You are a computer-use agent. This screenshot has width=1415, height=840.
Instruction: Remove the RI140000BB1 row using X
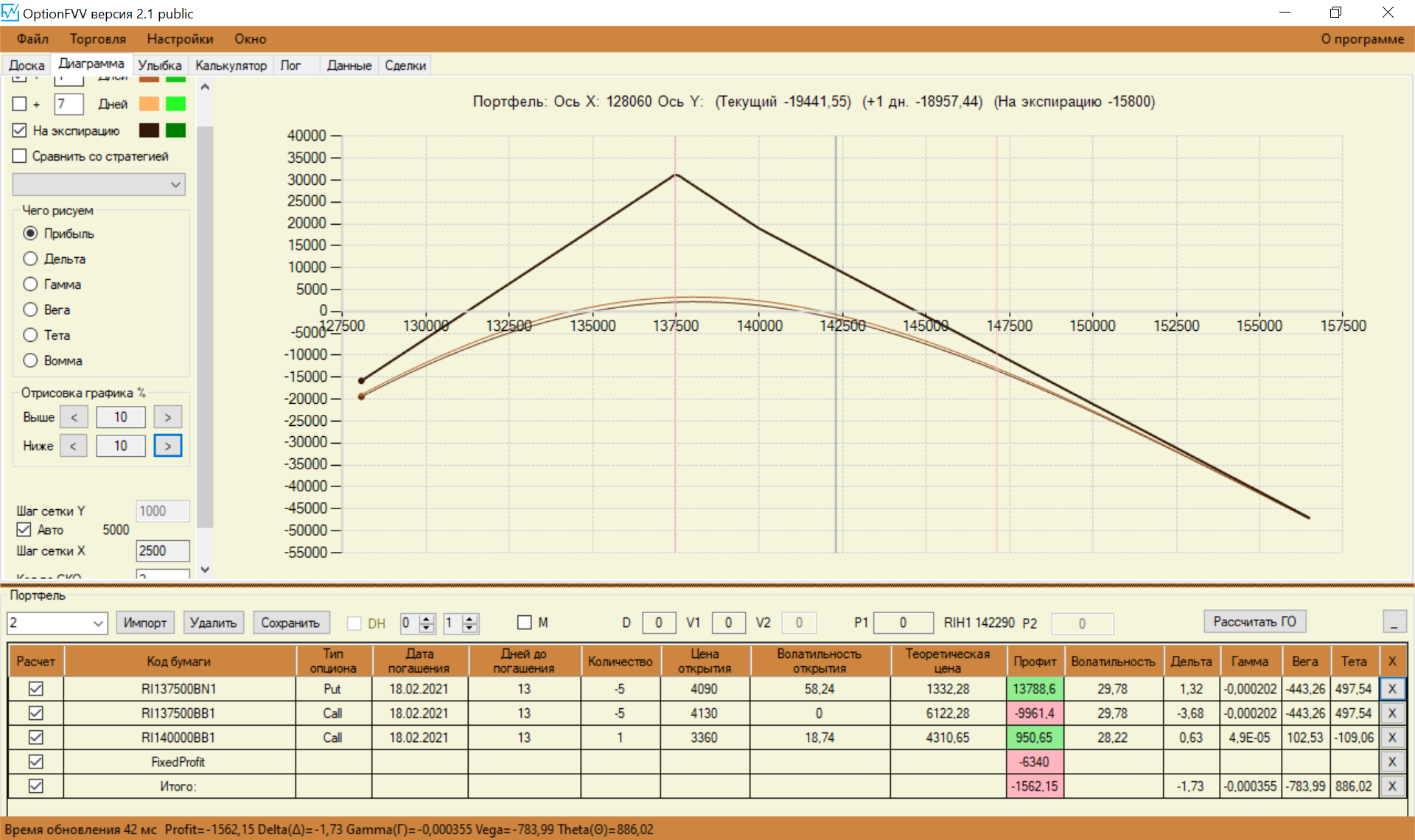1391,738
